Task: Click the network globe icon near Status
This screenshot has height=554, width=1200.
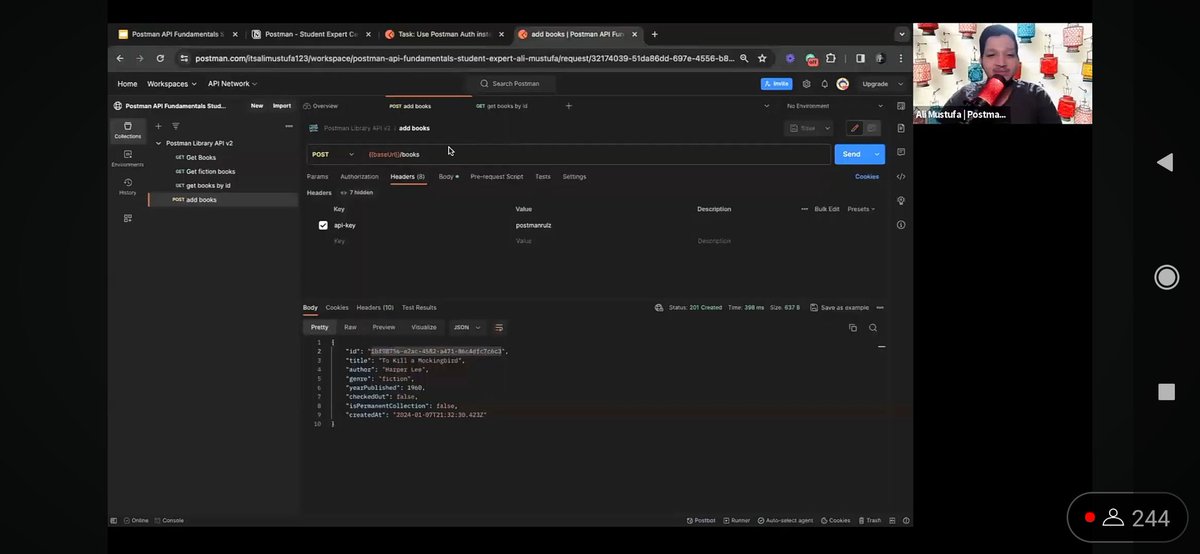Action: (659, 308)
